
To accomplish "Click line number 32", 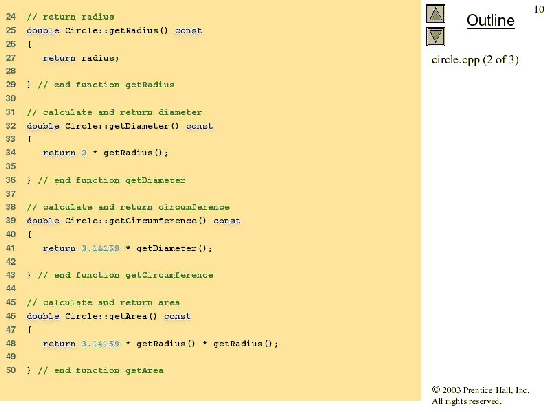I will pos(11,126).
